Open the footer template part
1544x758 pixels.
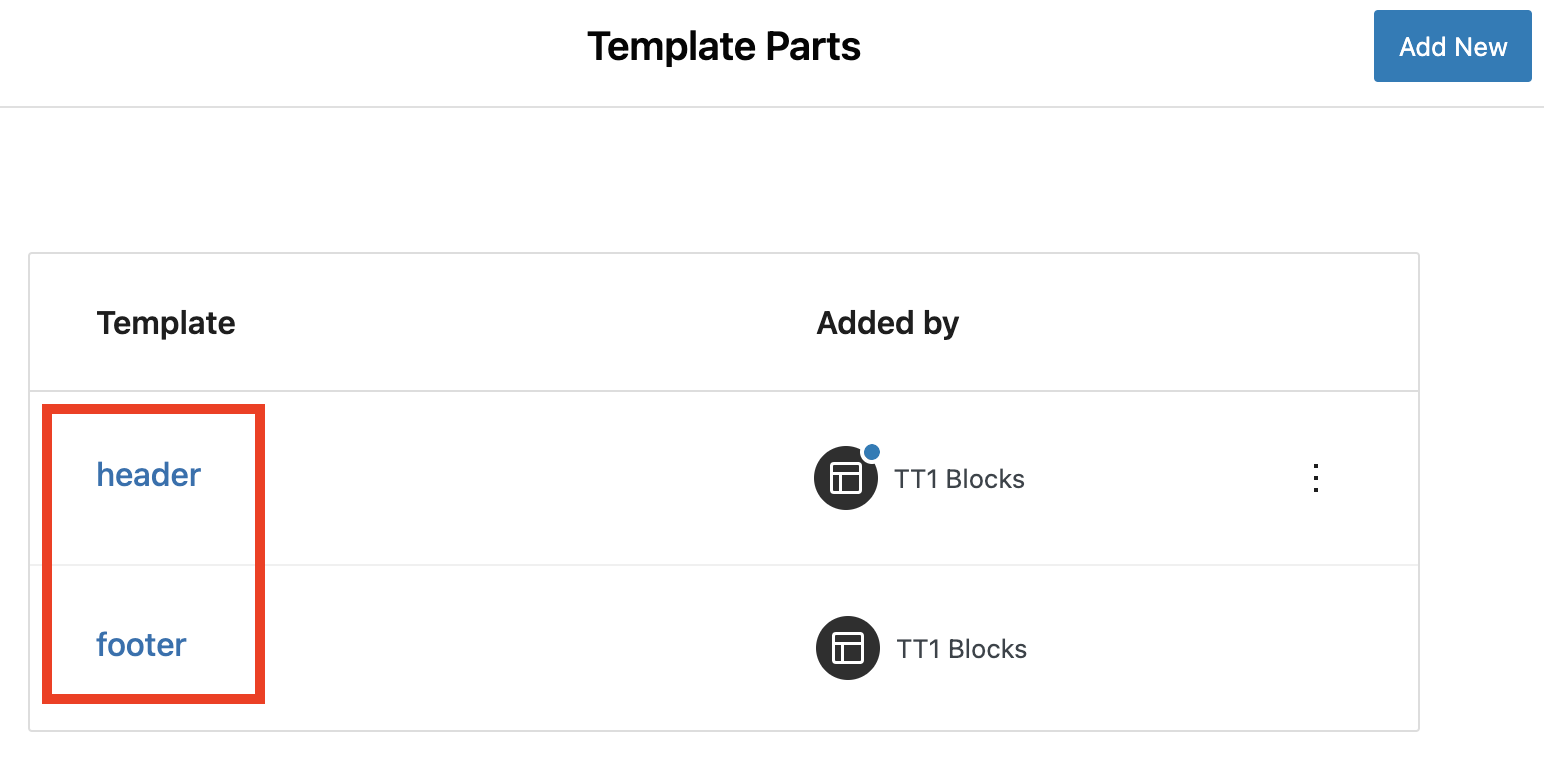tap(141, 645)
